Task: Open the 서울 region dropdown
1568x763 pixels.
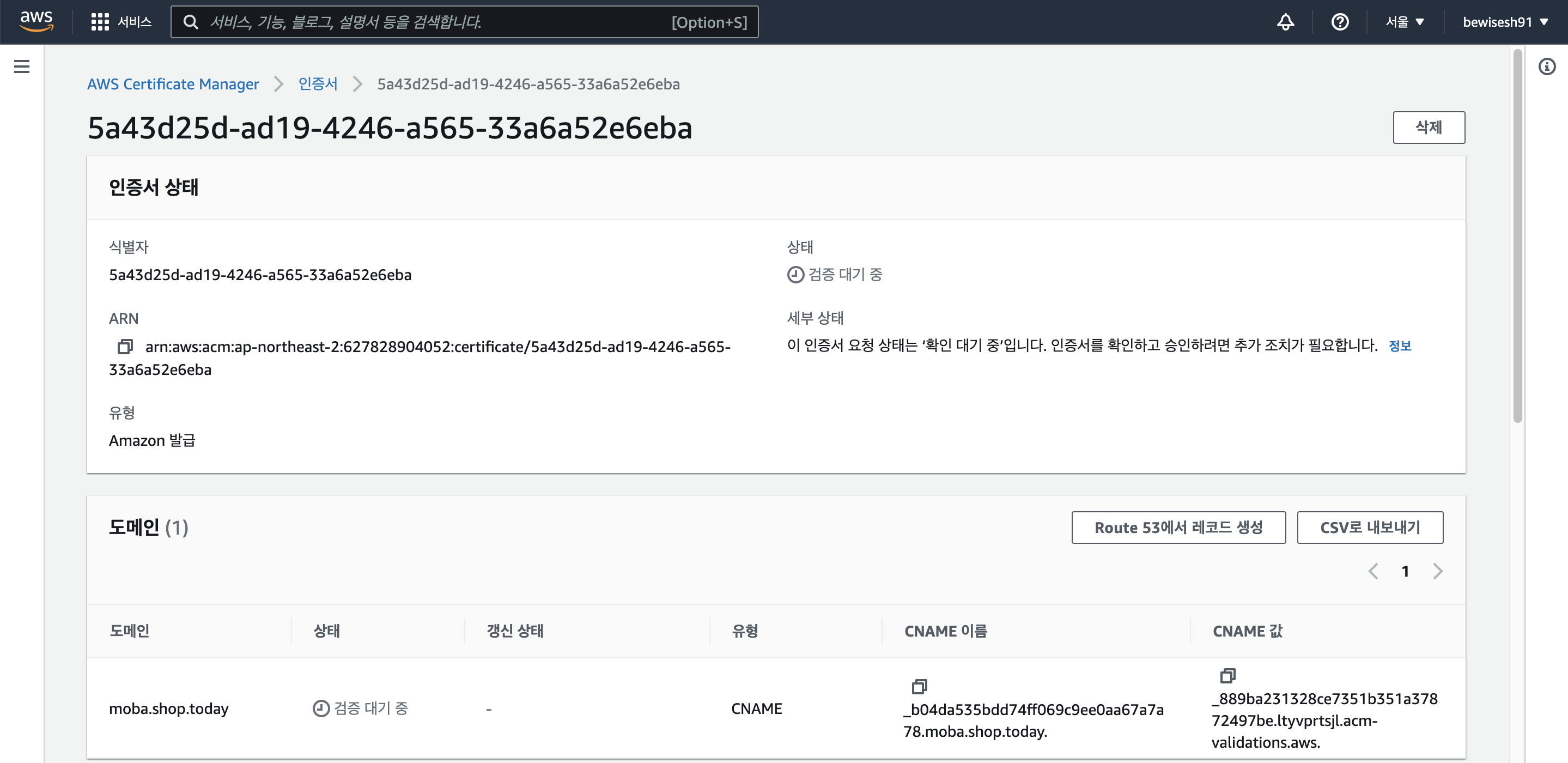Action: pyautogui.click(x=1405, y=22)
